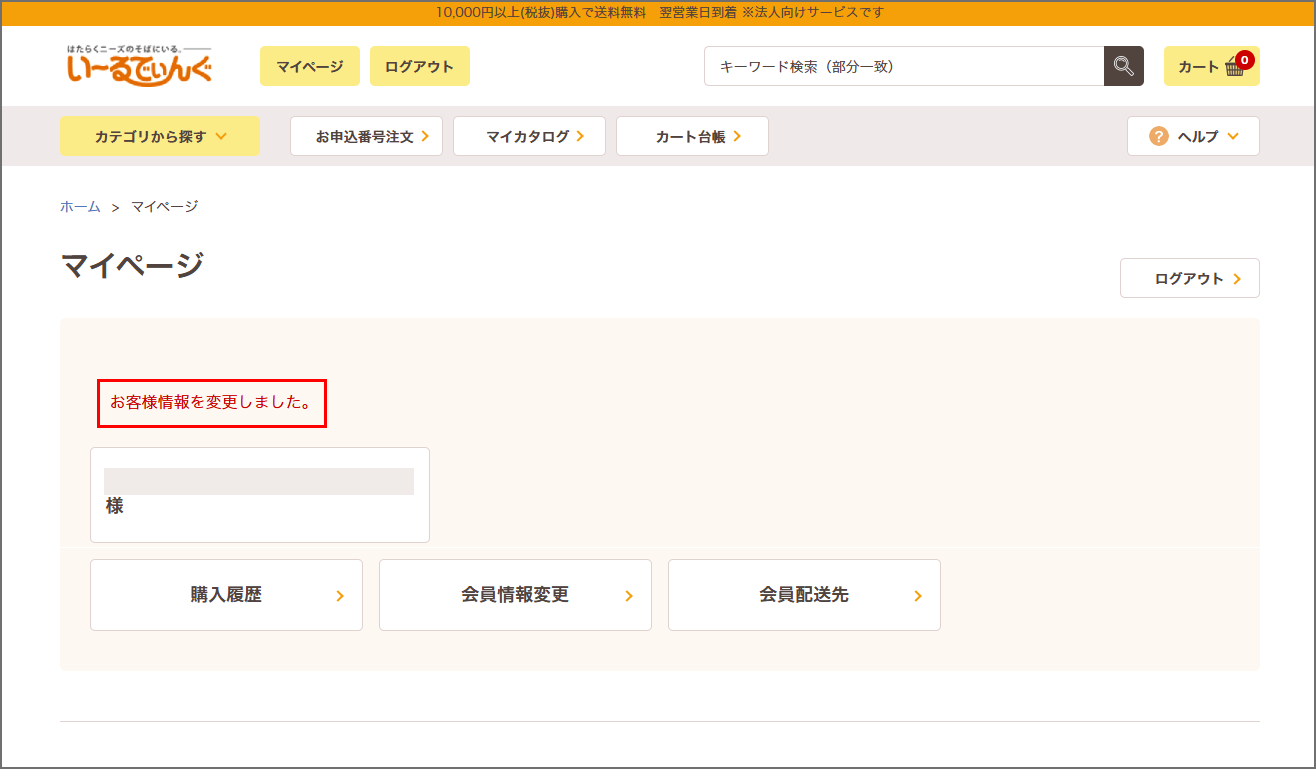This screenshot has height=769, width=1316.
Task: Click the arrow icon on 会員情報変更
Action: click(629, 596)
